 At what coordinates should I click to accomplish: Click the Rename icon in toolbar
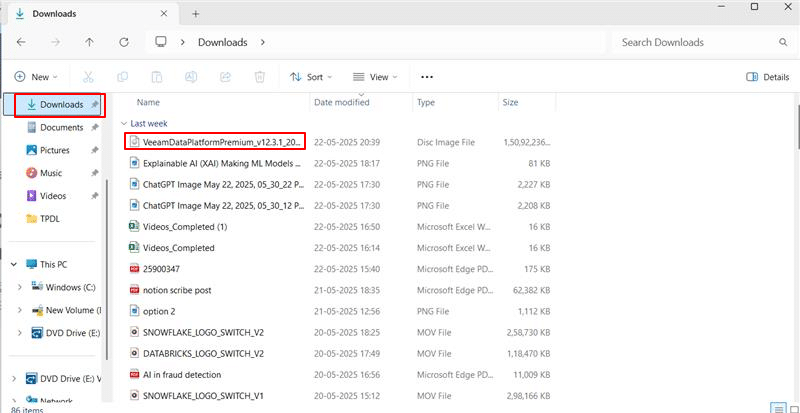coord(191,77)
